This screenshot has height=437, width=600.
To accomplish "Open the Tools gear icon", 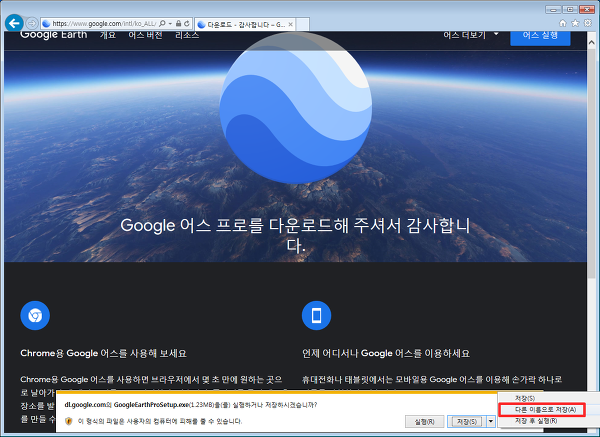I will click(x=588, y=23).
